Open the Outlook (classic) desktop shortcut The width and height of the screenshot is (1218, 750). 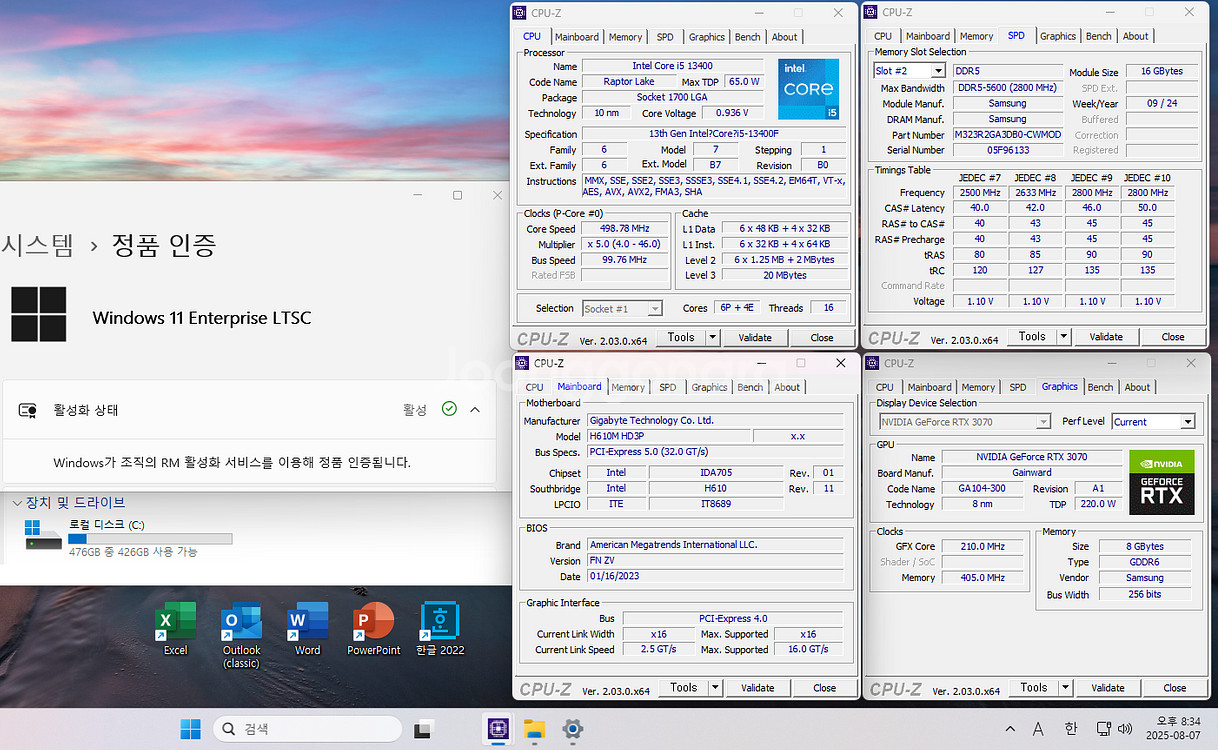(x=241, y=635)
